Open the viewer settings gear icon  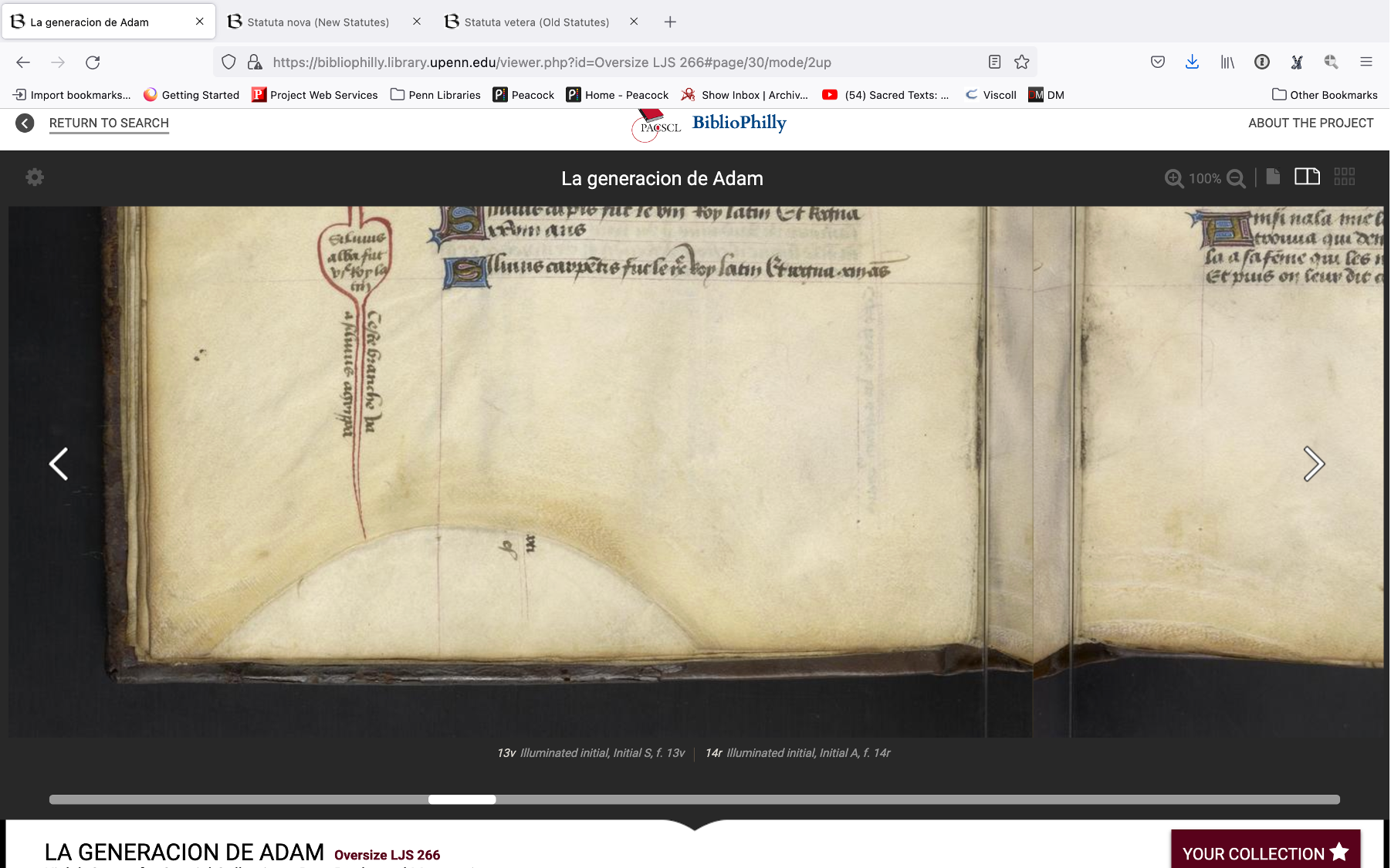tap(35, 177)
